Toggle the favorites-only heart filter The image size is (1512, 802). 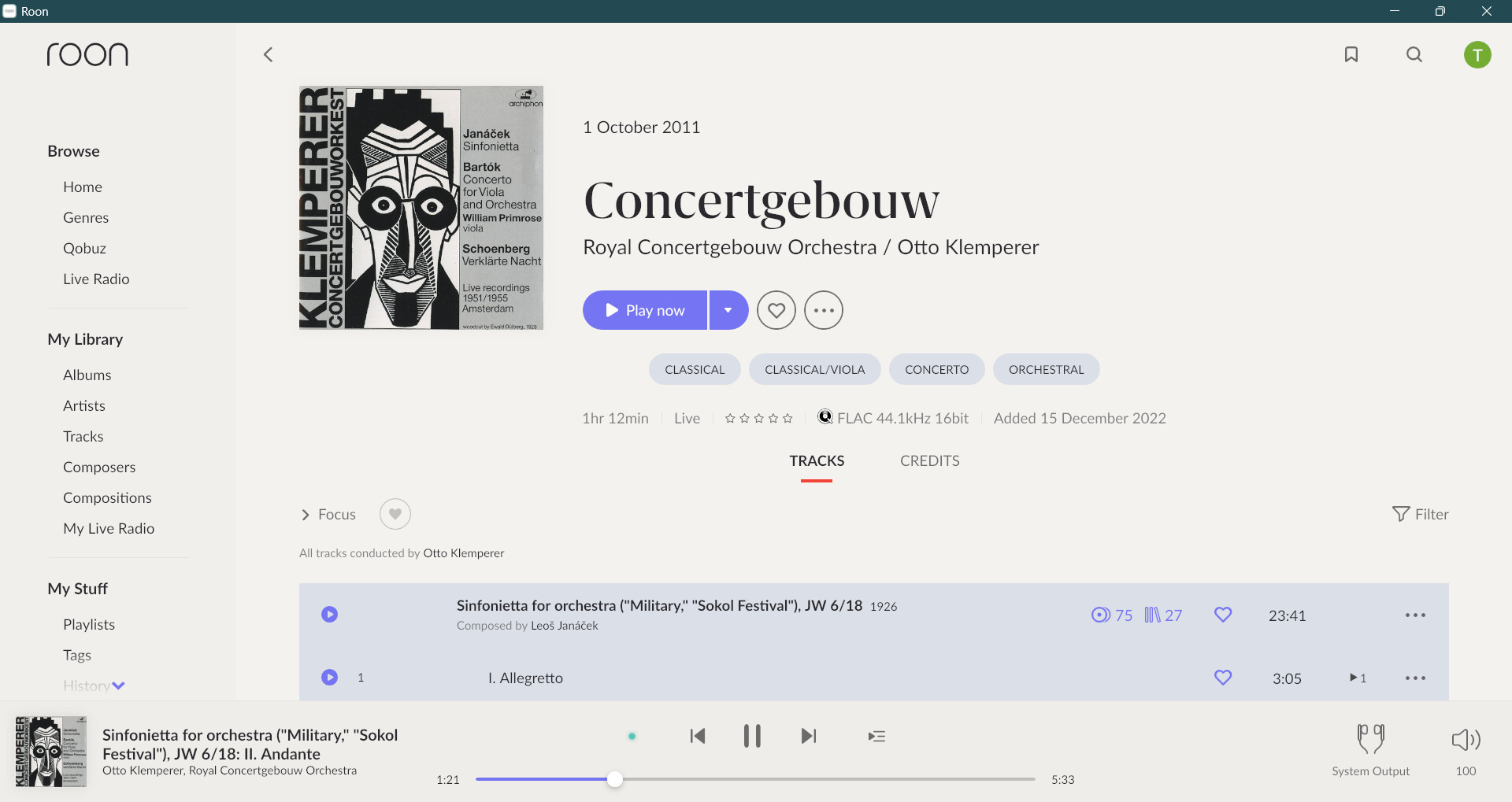(x=395, y=514)
